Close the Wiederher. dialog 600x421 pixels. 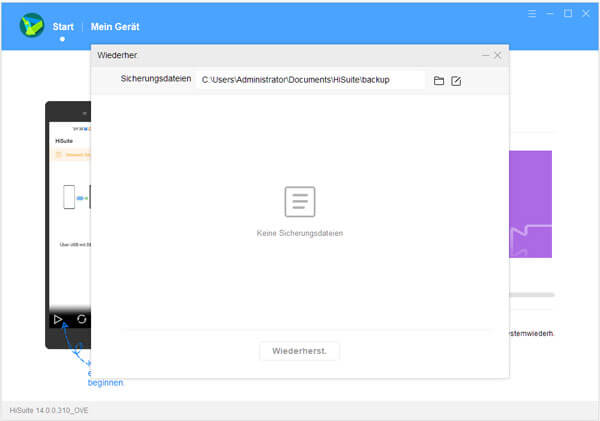click(498, 55)
